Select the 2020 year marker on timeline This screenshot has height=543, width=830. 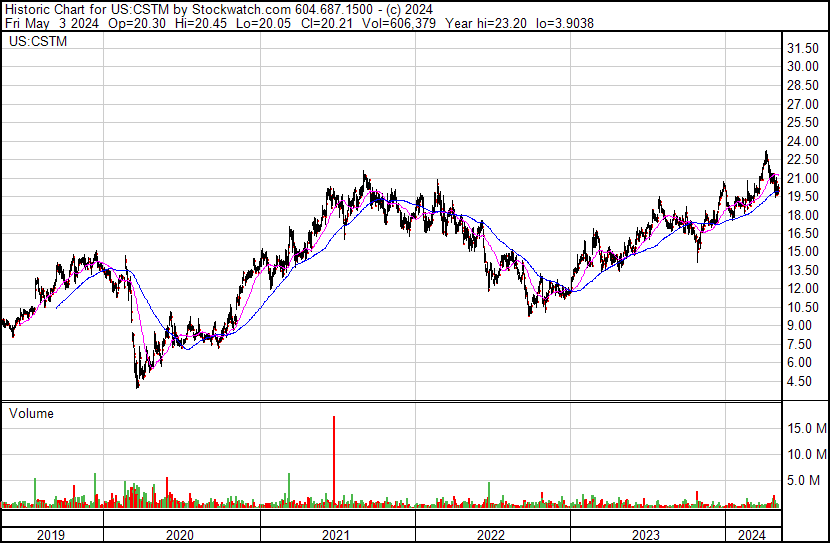point(181,535)
